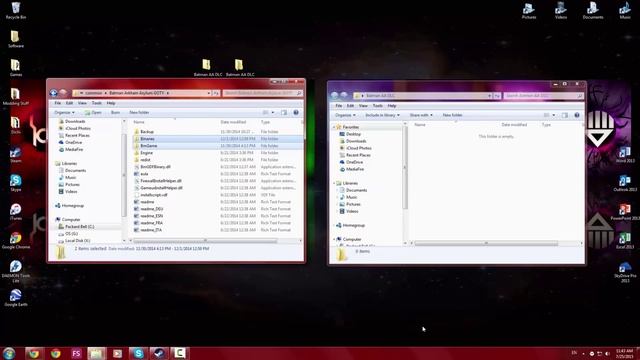Screen dimensions: 640x360
Task: Click the Help icon in the Batman AA DLC window
Action: click(x=577, y=115)
